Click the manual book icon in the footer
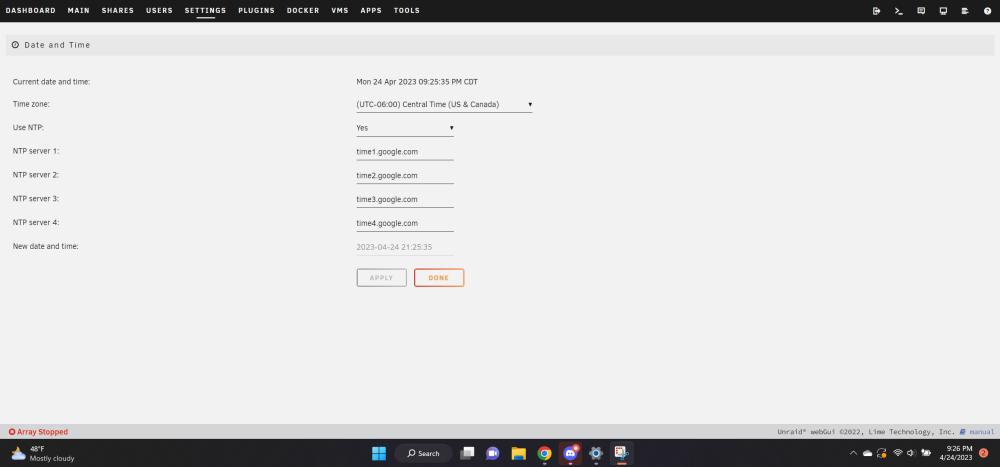Image resolution: width=1000 pixels, height=467 pixels. pos(962,432)
